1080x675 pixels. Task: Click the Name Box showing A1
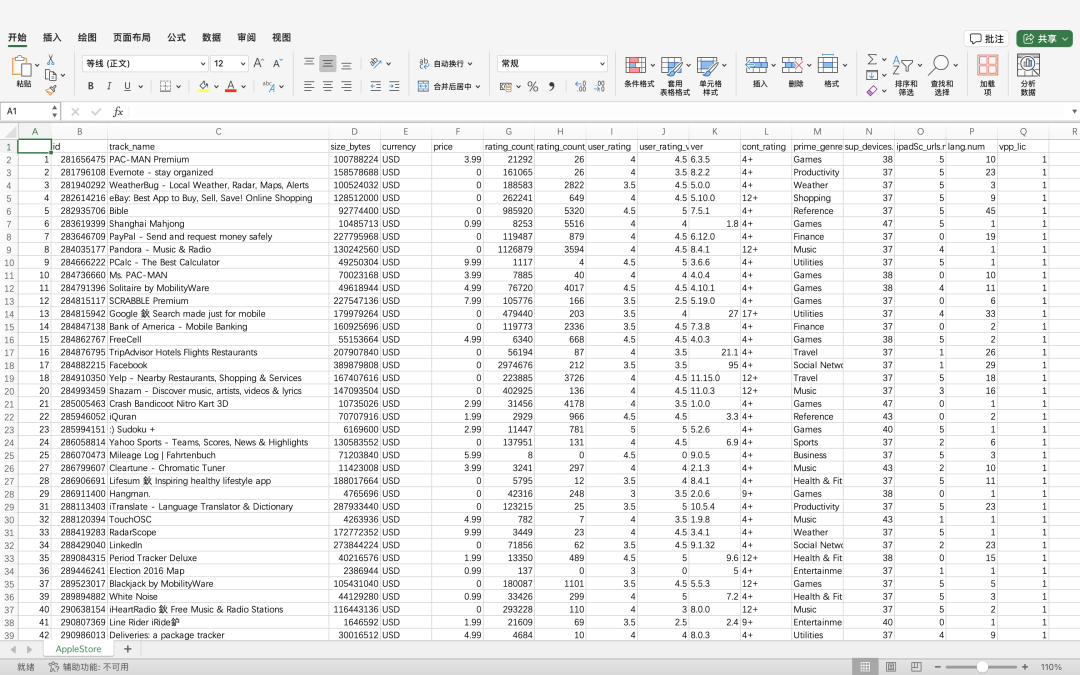point(28,112)
